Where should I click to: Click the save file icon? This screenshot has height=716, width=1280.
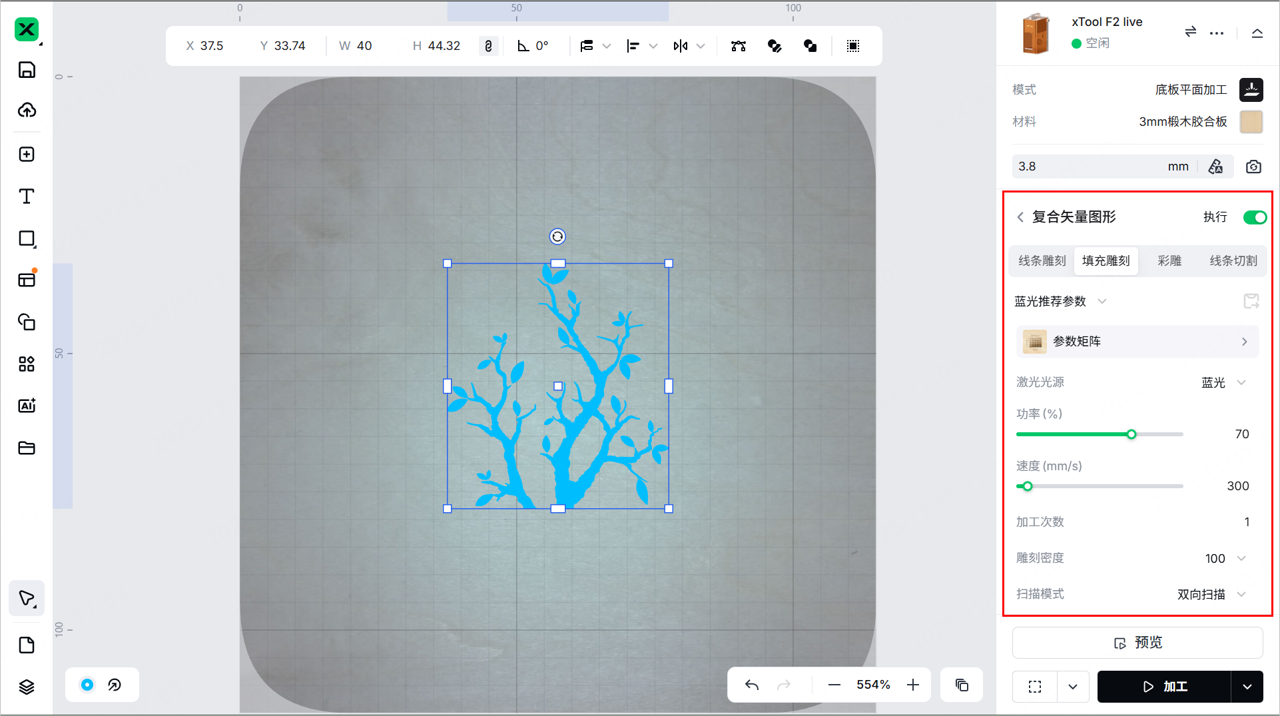pyautogui.click(x=27, y=70)
